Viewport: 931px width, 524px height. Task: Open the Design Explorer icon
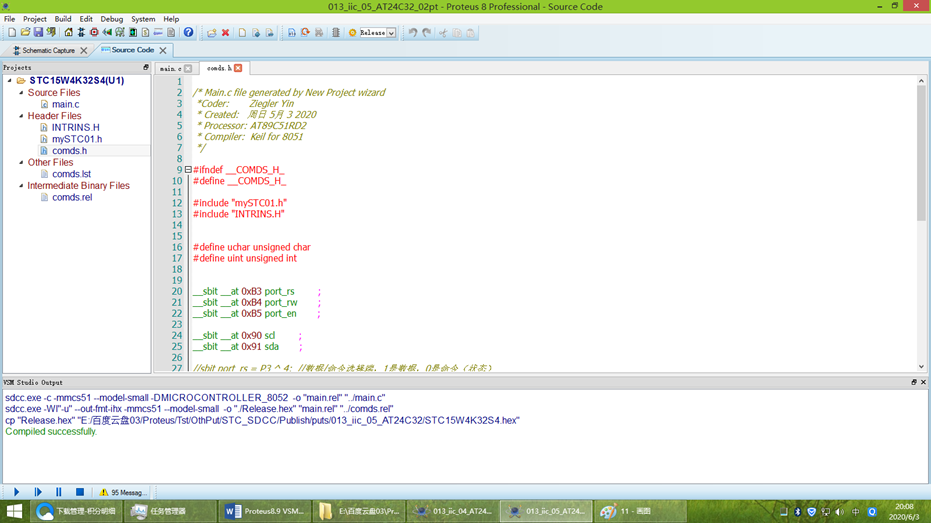(133, 33)
